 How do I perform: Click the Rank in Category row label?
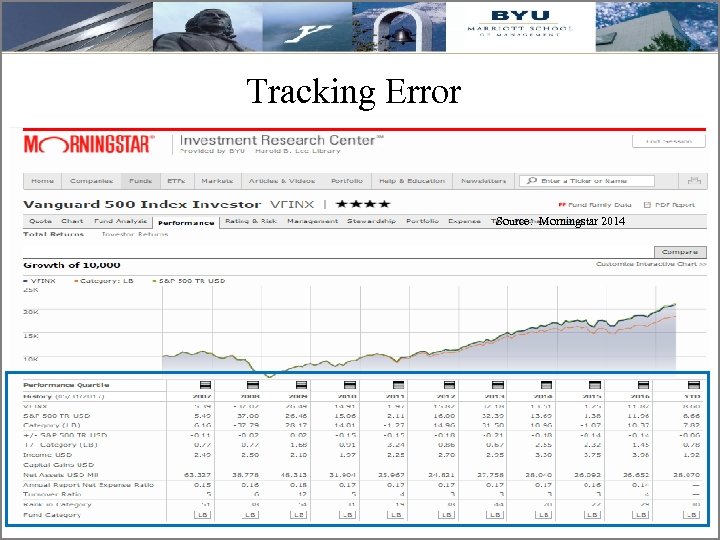click(57, 504)
